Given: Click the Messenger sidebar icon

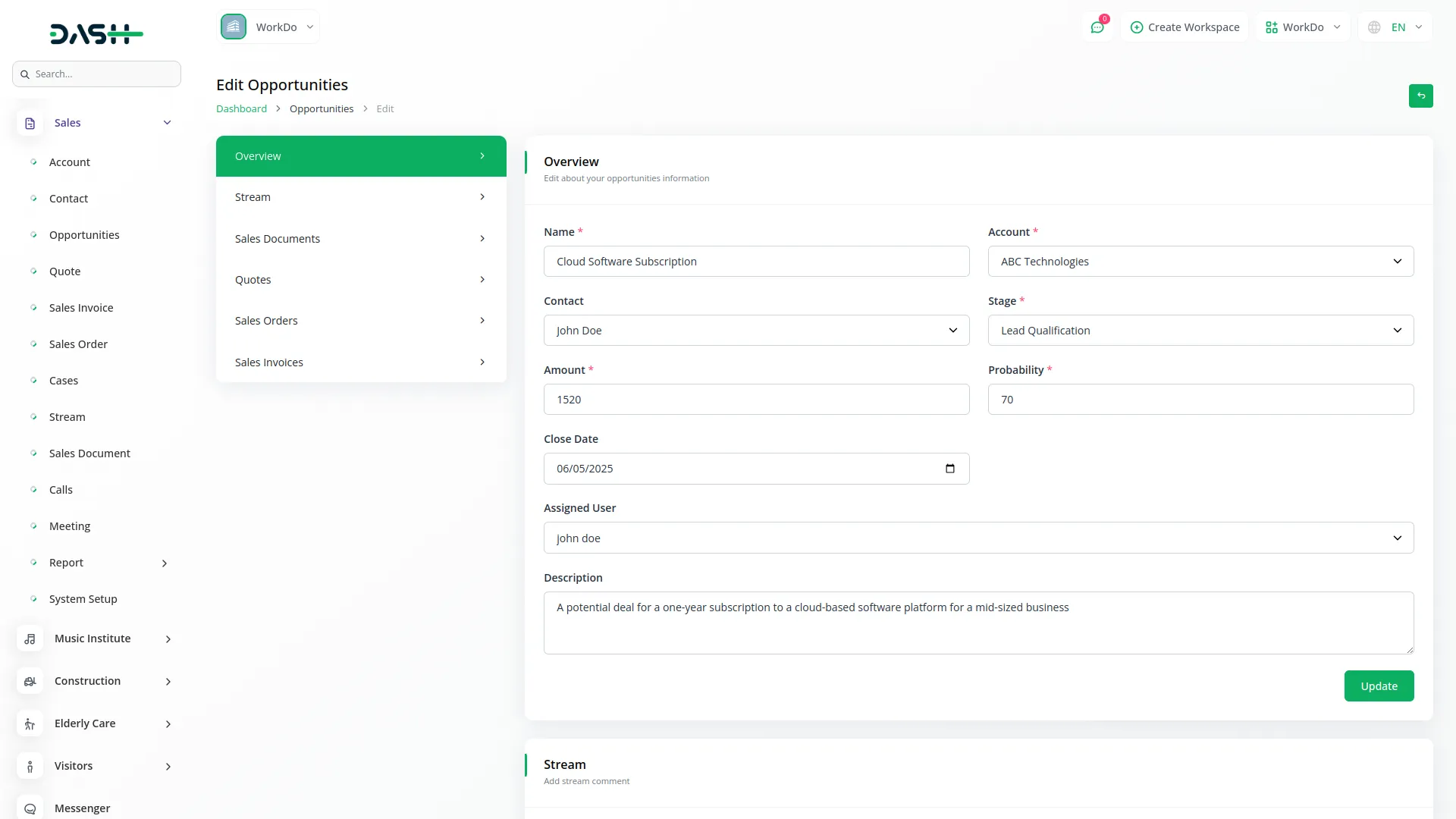Looking at the screenshot, I should coord(30,808).
